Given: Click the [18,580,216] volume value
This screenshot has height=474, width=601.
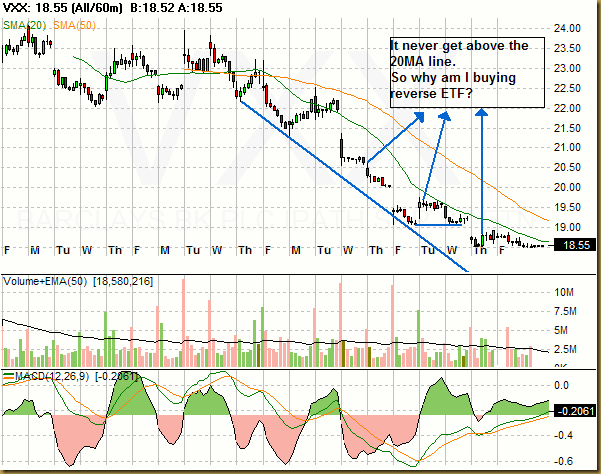Looking at the screenshot, I should click(123, 282).
